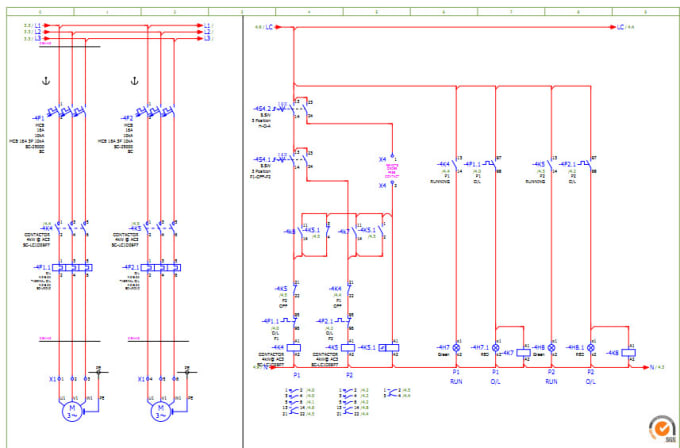Click the anchor symbol above -4F1
Viewport: 680px width, 448px height.
46,81
